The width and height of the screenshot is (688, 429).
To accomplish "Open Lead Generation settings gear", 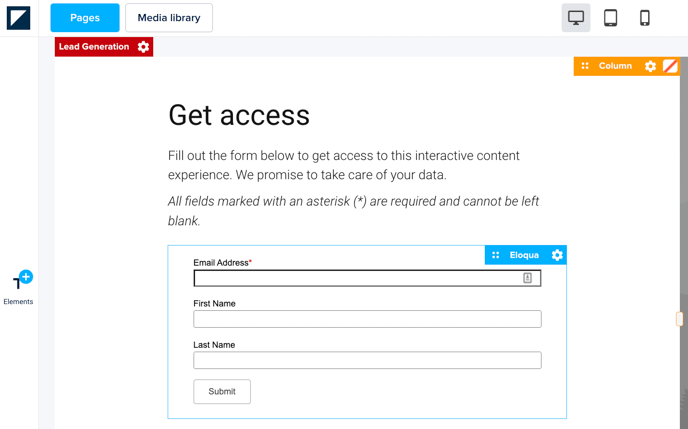I will pos(143,47).
